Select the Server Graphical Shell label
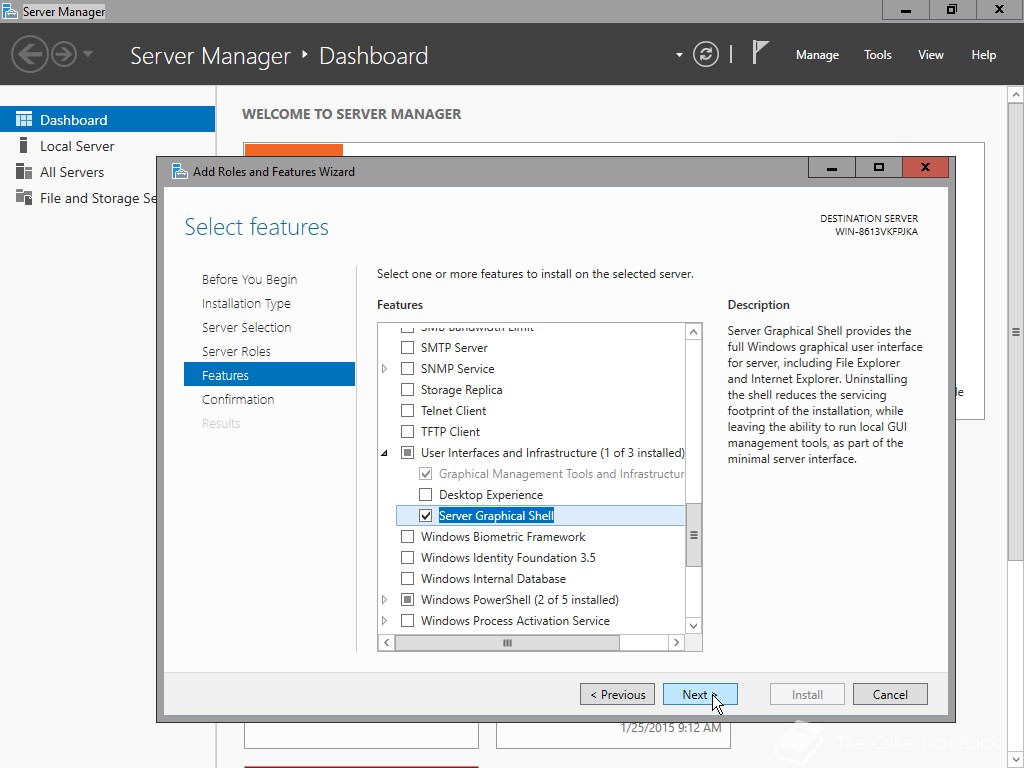Screen dimensions: 1024x768 click(x=496, y=515)
